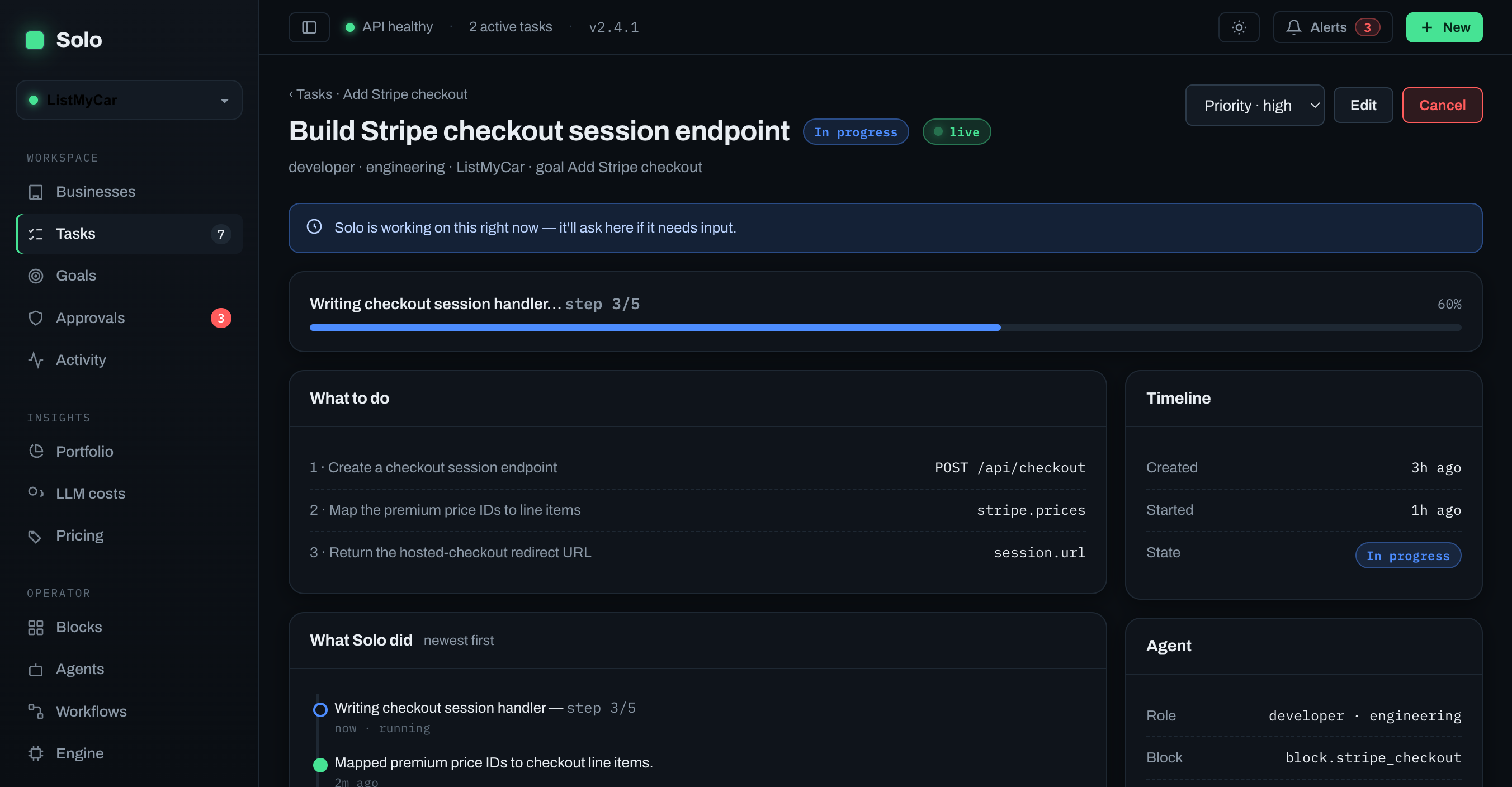Open Workflows page
This screenshot has height=787, width=1512.
129,712
